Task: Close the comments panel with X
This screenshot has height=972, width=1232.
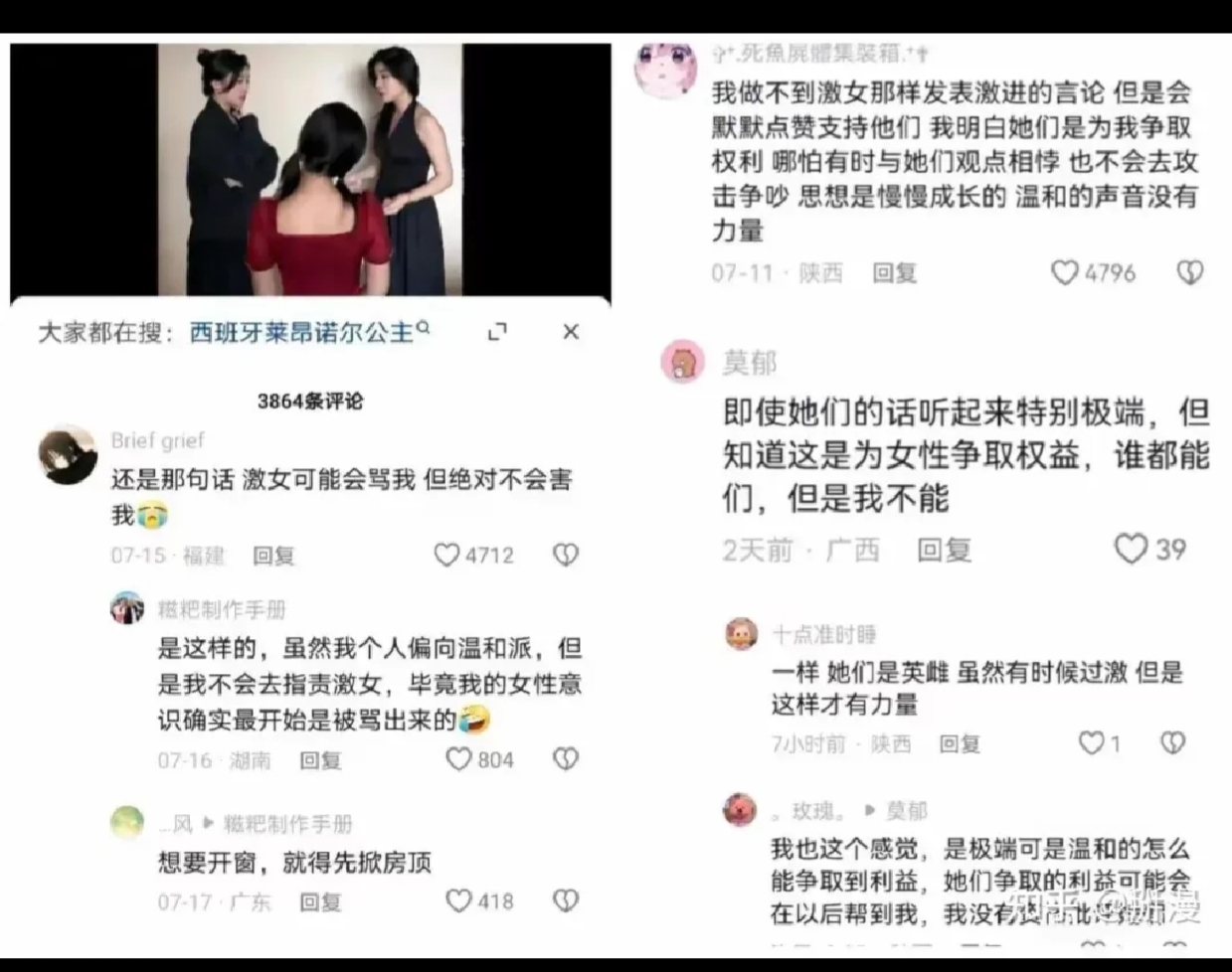Action: (x=571, y=332)
